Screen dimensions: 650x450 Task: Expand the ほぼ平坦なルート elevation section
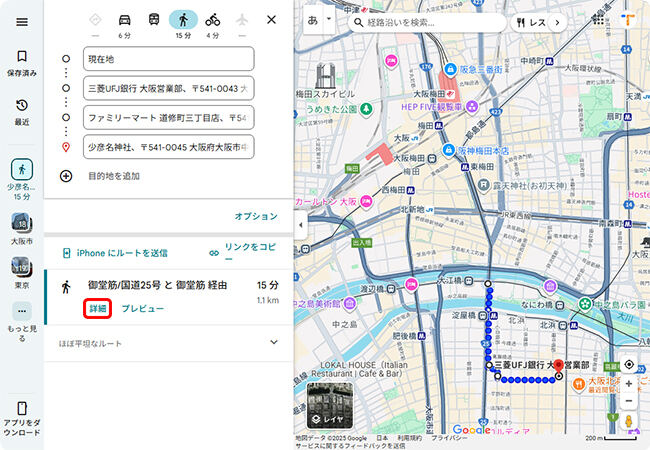point(168,343)
